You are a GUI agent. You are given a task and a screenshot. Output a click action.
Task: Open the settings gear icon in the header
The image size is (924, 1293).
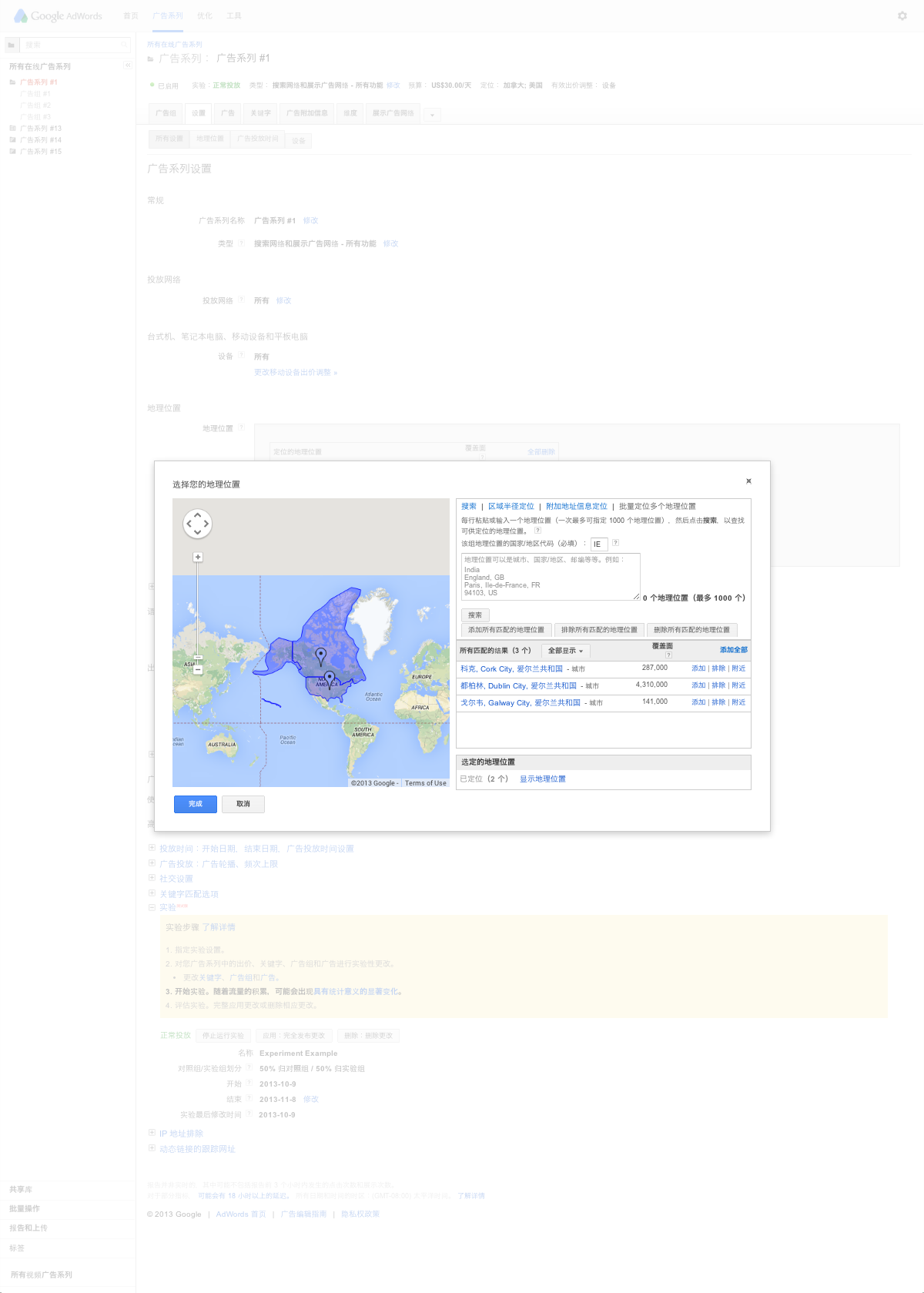pyautogui.click(x=902, y=15)
